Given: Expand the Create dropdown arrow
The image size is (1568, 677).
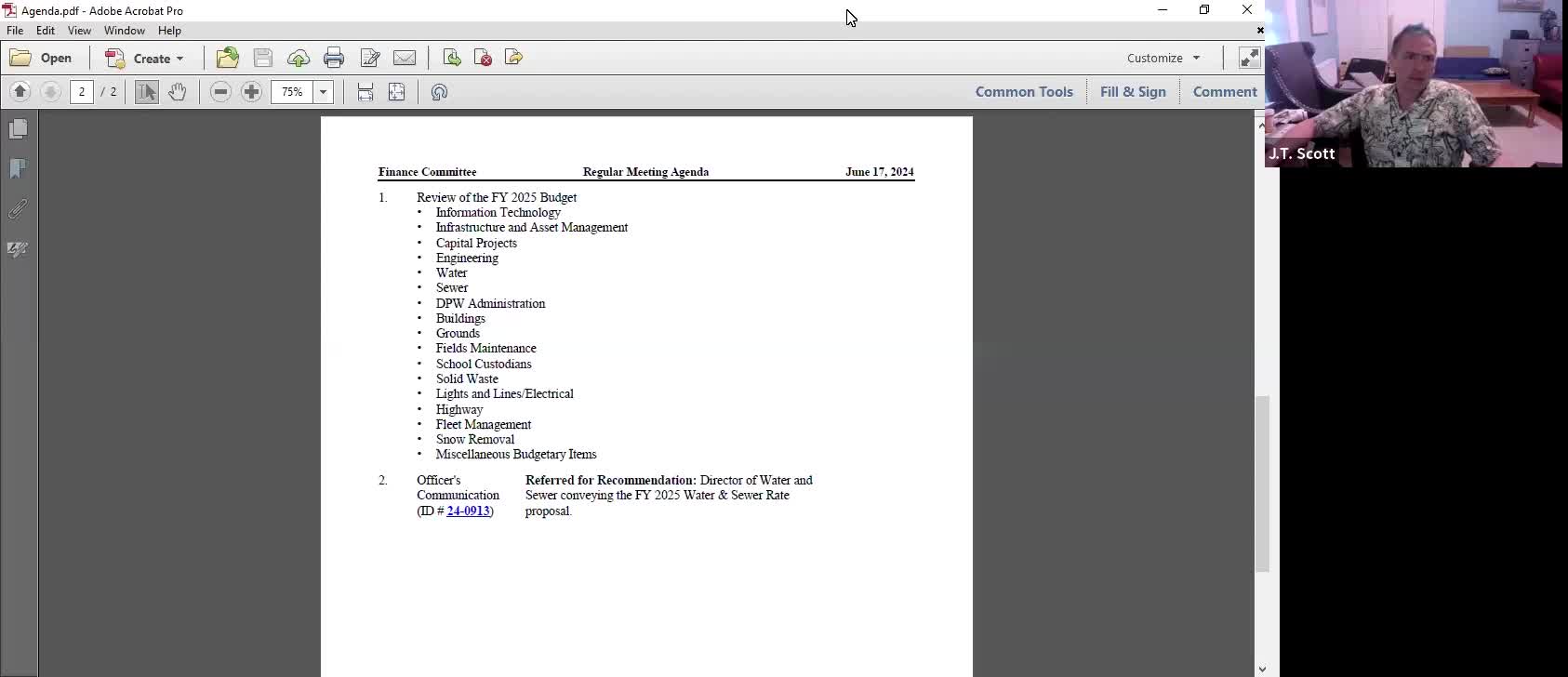Looking at the screenshot, I should pos(180,59).
